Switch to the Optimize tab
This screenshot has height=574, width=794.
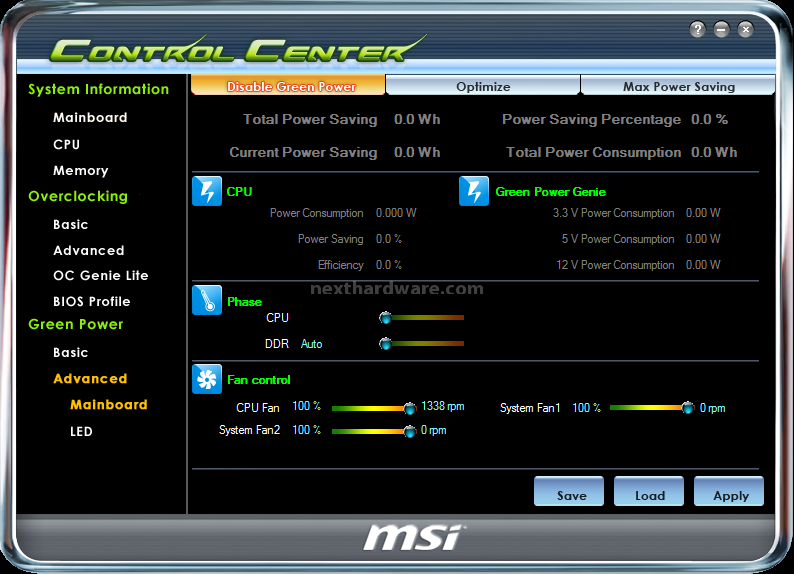coord(483,85)
